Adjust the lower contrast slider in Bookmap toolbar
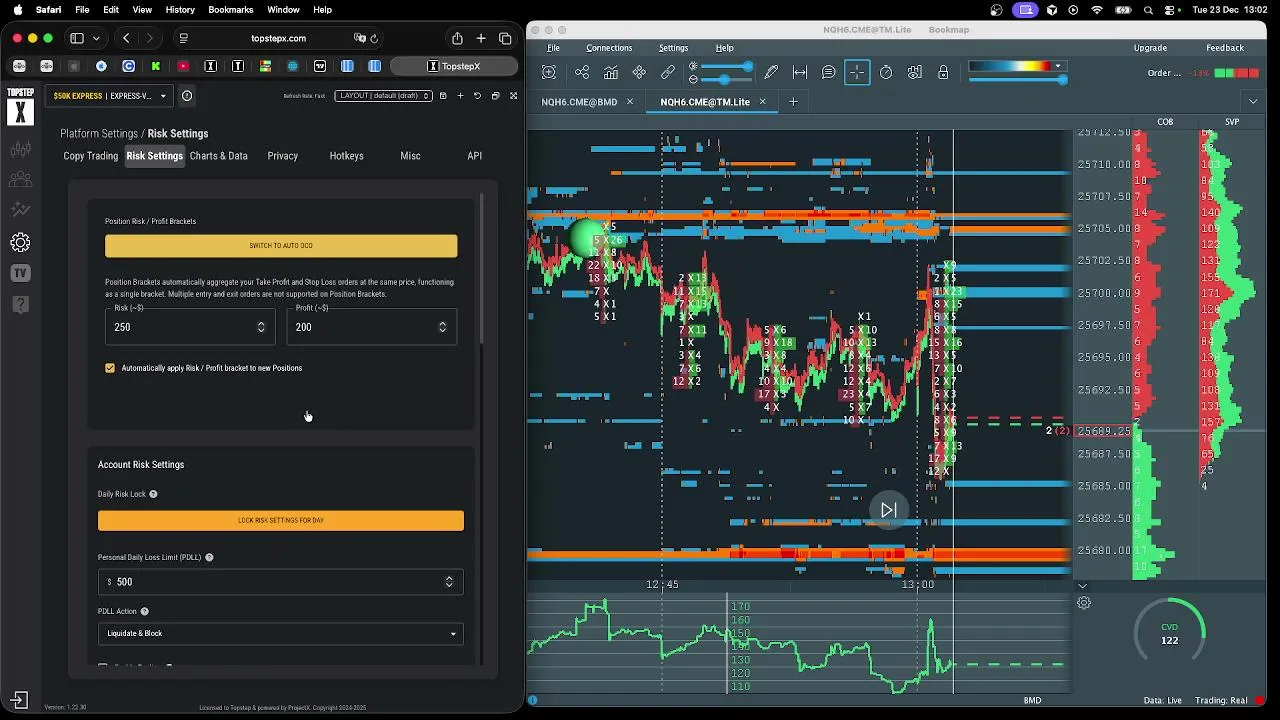This screenshot has width=1280, height=720. tap(725, 78)
